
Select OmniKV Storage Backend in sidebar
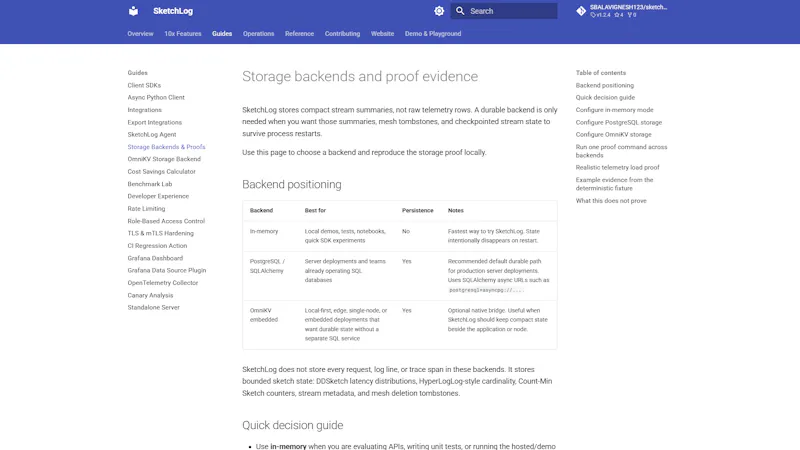[x=164, y=159]
